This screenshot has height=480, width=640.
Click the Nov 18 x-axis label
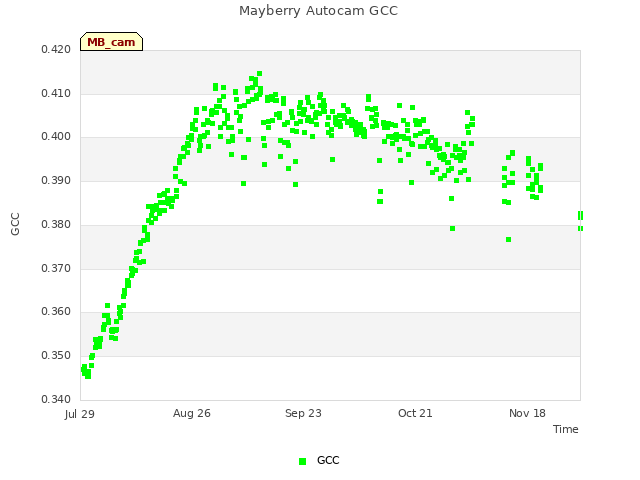tap(527, 413)
